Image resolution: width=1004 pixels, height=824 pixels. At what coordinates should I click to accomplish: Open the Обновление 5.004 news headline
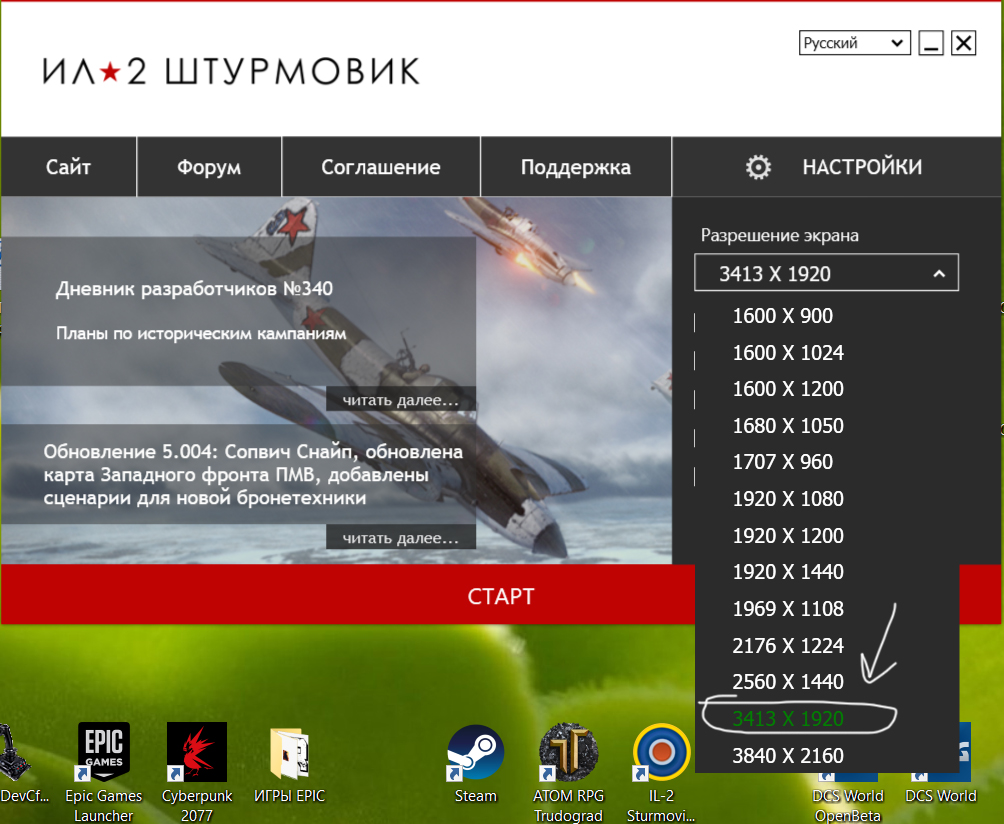click(253, 474)
